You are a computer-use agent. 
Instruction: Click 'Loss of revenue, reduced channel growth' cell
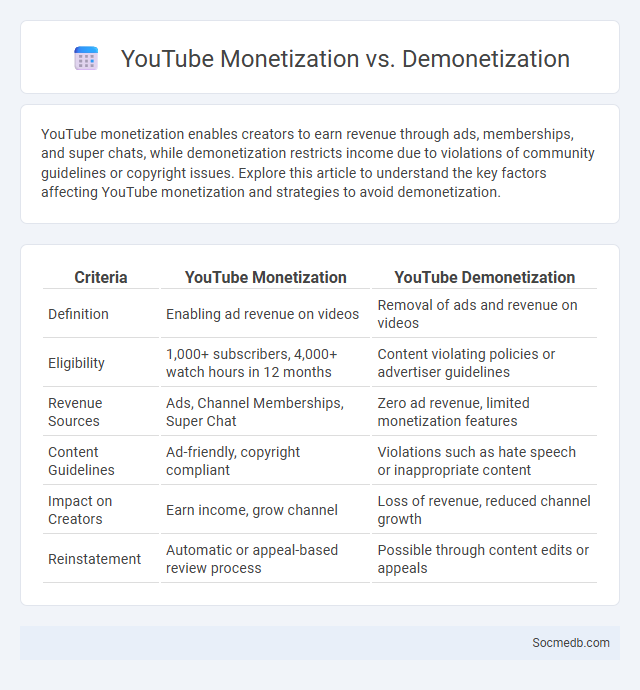485,510
